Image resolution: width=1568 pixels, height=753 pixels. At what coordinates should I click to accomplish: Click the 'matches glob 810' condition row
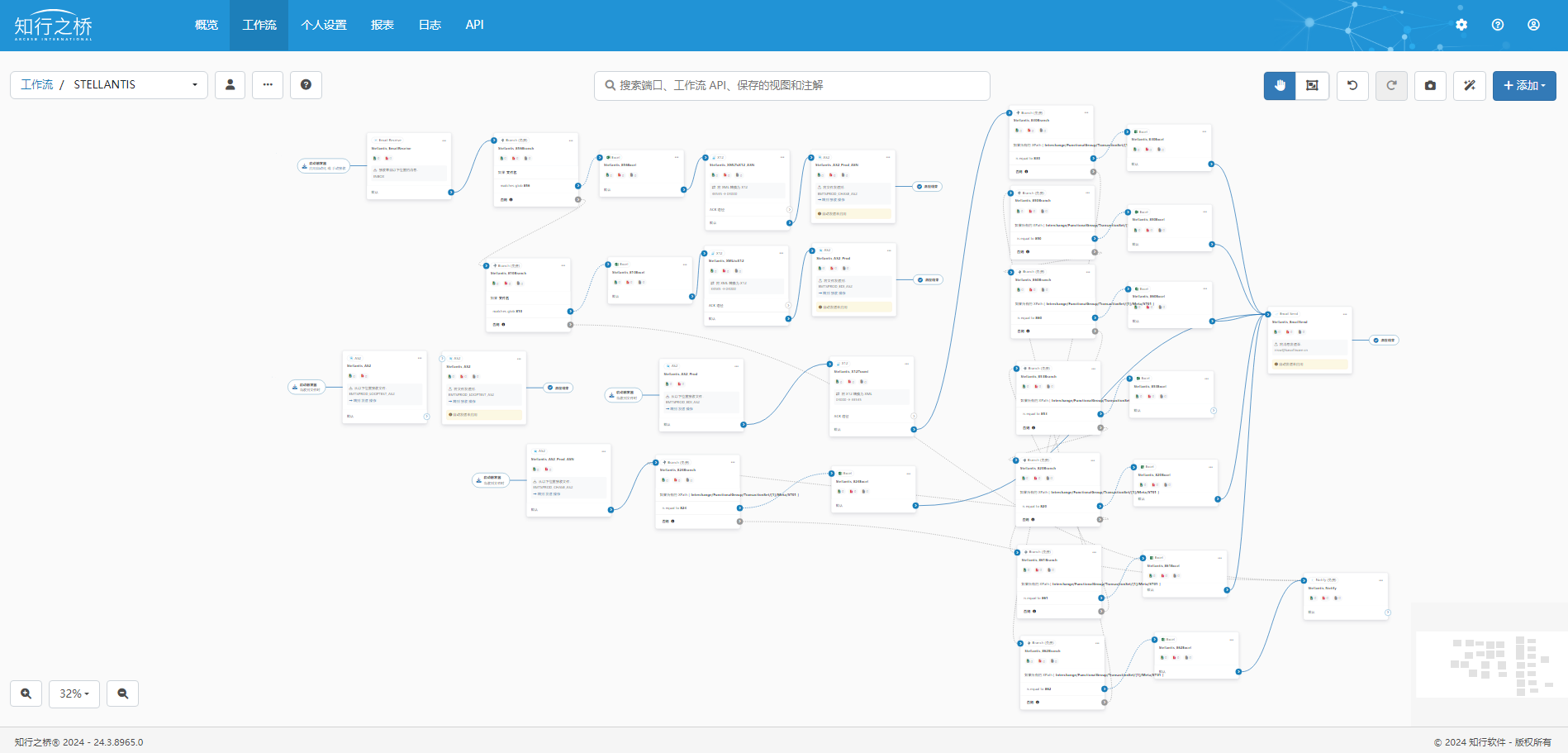click(530, 312)
